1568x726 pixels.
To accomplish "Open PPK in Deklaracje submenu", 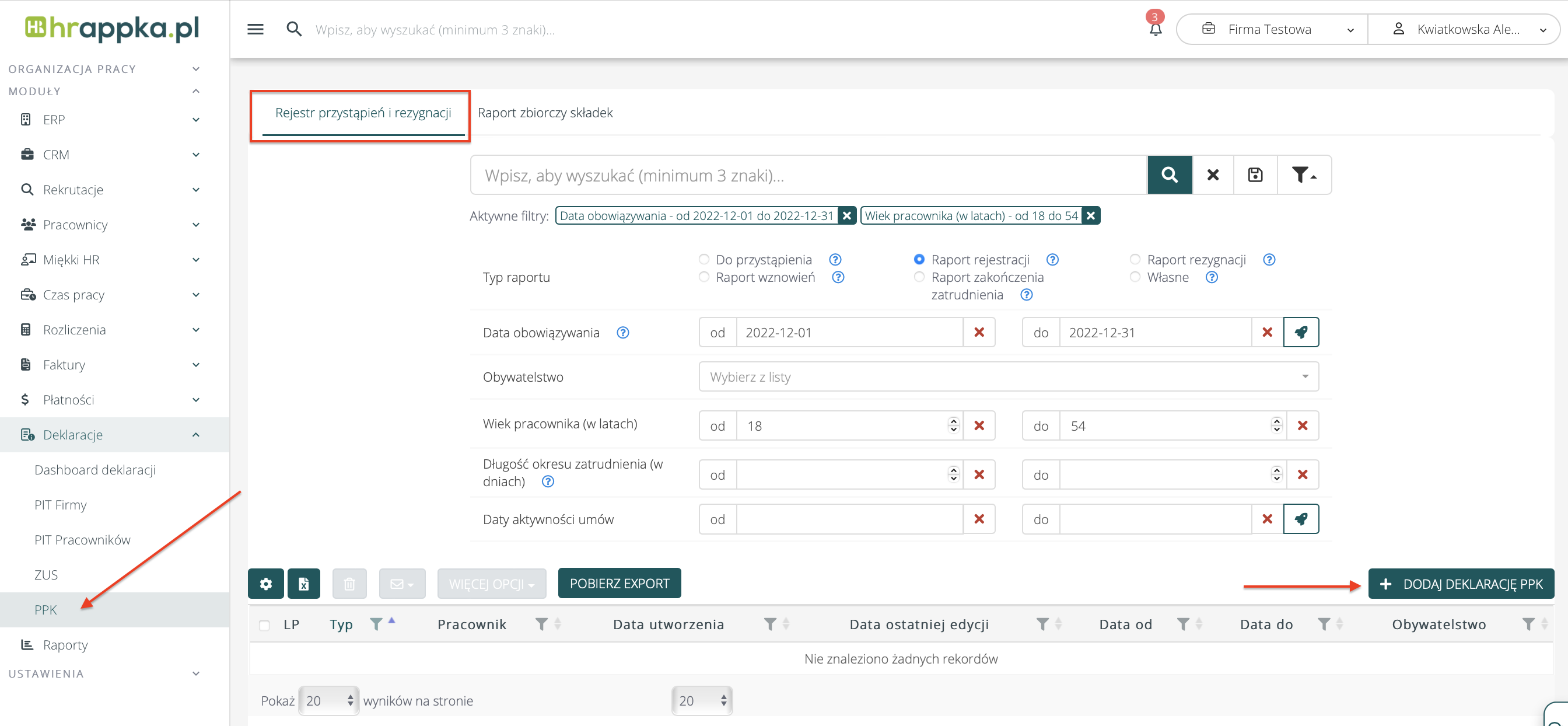I will pyautogui.click(x=45, y=610).
